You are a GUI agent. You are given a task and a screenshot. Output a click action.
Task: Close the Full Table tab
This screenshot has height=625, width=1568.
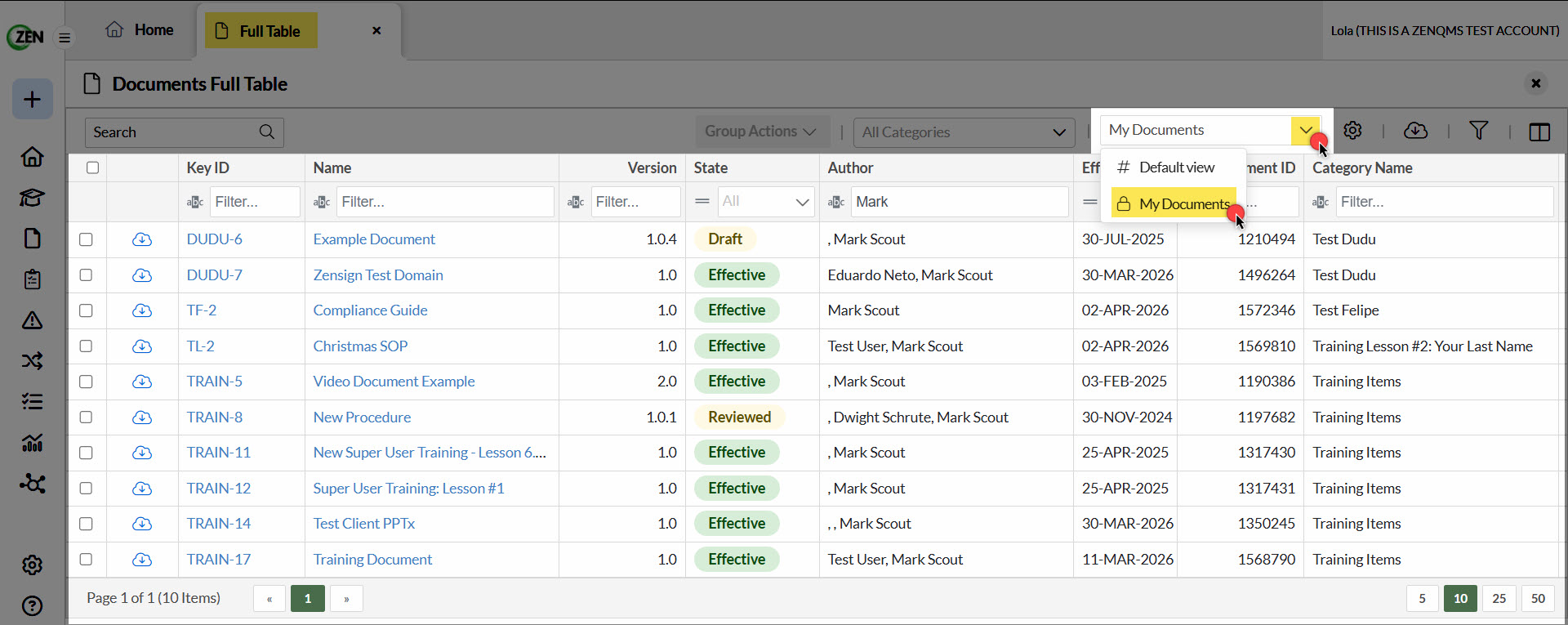pos(376,30)
